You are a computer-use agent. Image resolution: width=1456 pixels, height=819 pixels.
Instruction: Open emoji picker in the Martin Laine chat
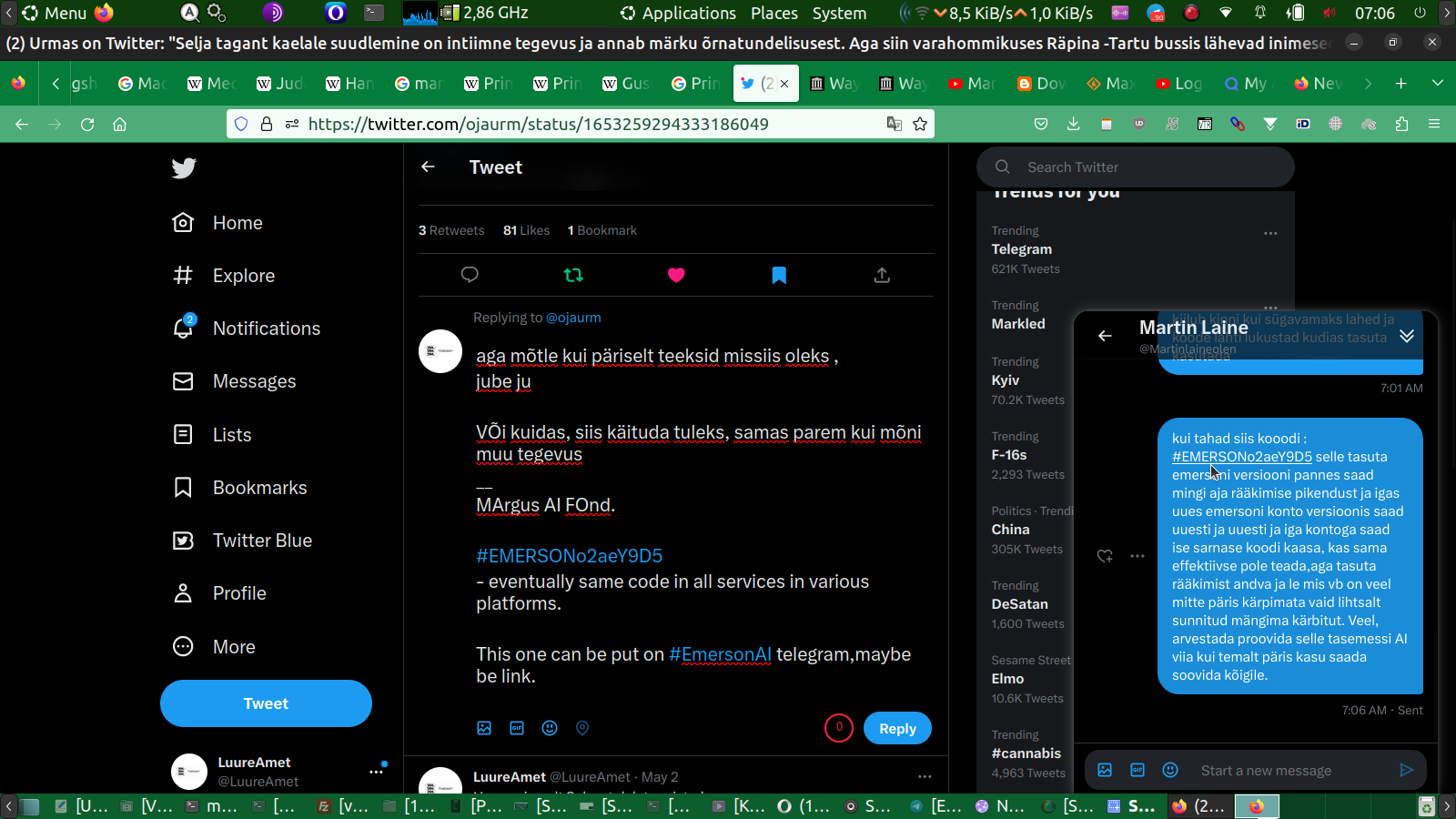1170,771
